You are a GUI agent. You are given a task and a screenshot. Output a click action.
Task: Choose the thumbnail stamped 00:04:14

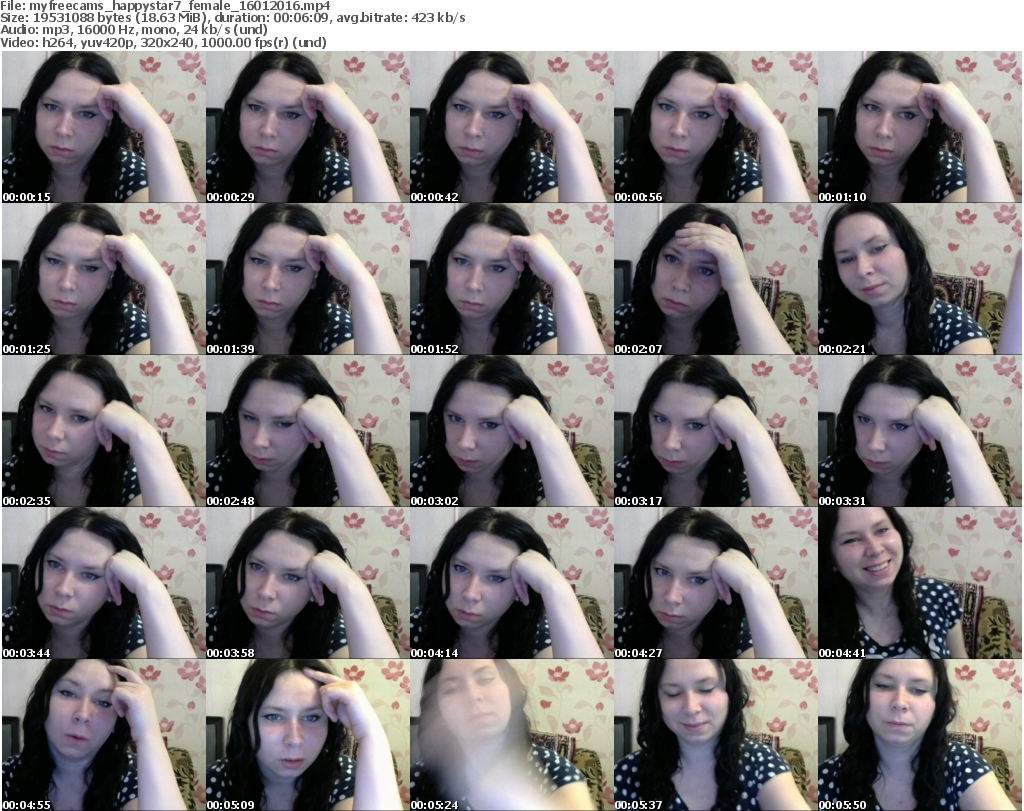pyautogui.click(x=511, y=583)
